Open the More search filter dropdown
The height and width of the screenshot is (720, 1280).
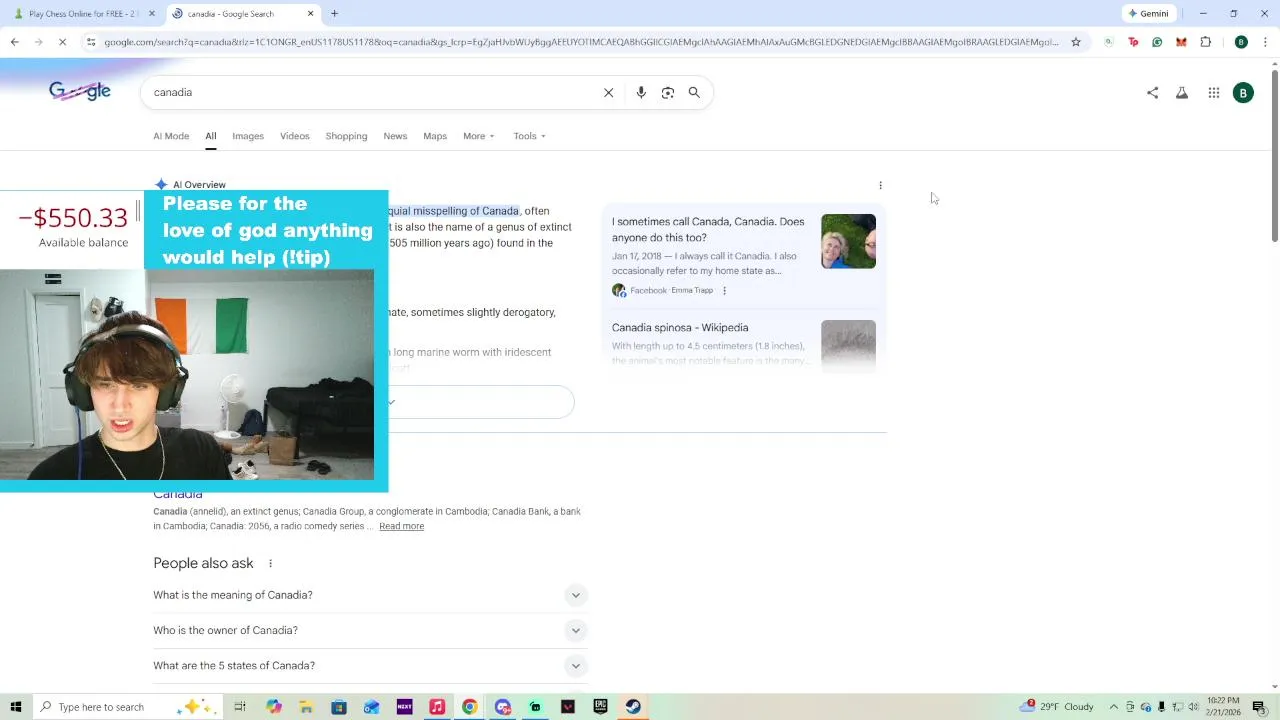point(479,136)
